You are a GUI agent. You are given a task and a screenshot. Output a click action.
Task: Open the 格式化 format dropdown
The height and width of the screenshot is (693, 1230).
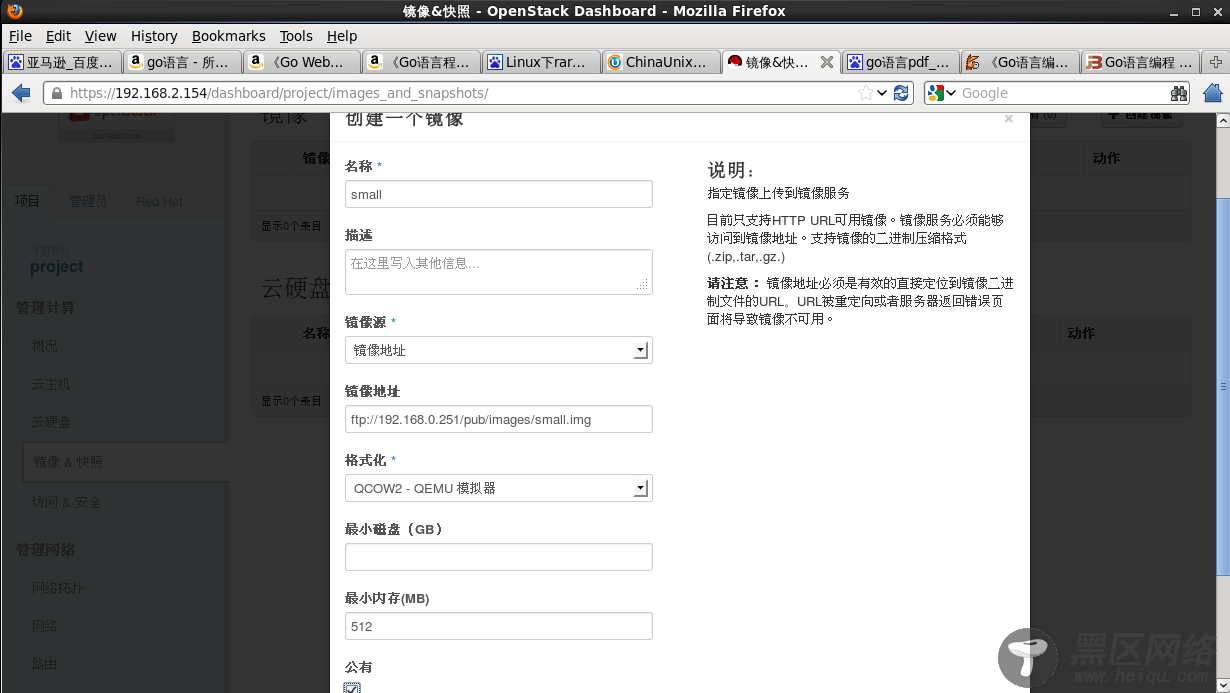point(499,488)
